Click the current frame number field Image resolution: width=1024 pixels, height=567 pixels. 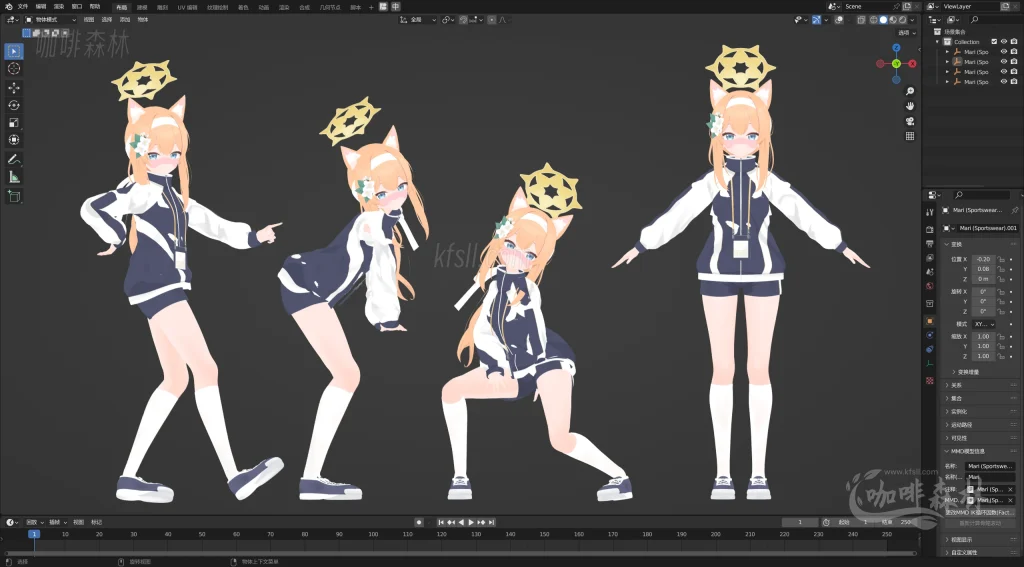(800, 523)
